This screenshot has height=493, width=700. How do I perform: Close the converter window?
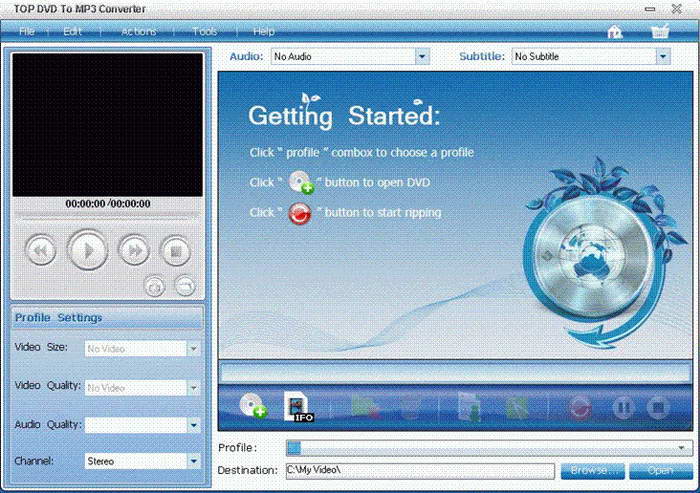677,8
